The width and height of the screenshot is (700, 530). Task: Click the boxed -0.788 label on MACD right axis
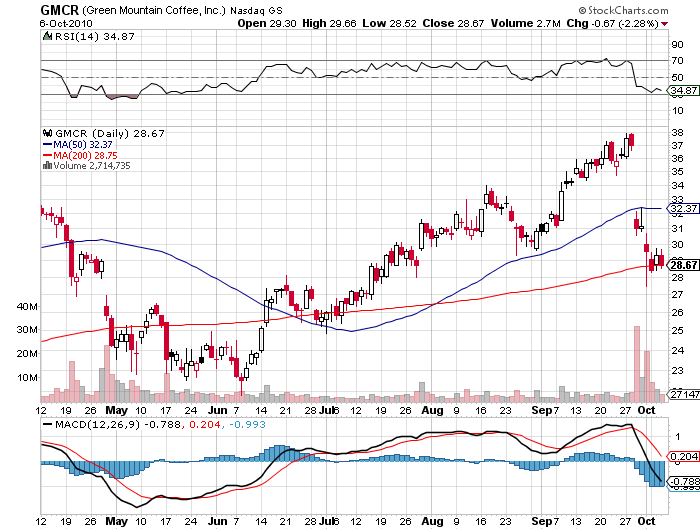click(683, 482)
